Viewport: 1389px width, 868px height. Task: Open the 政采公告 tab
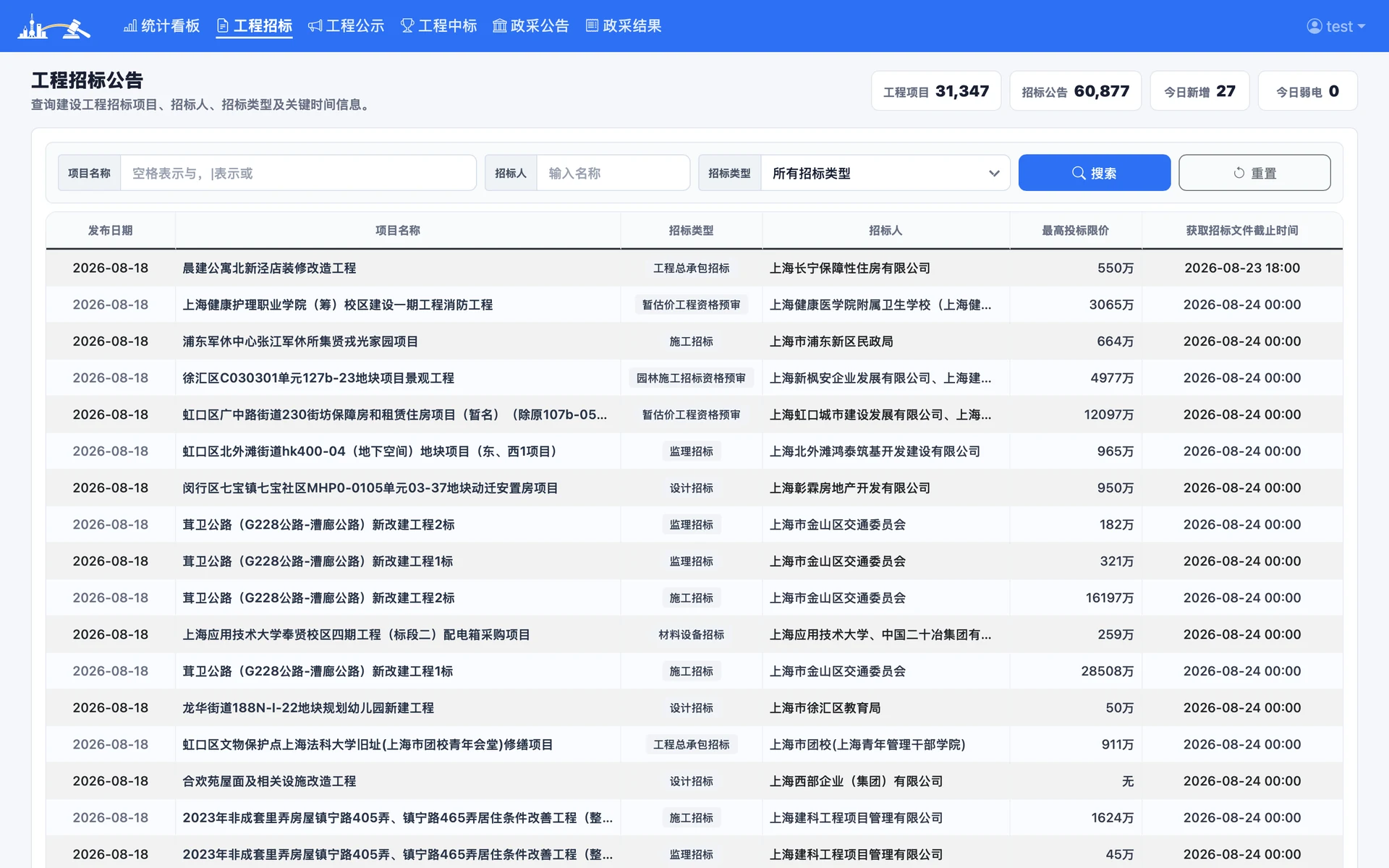(x=531, y=26)
